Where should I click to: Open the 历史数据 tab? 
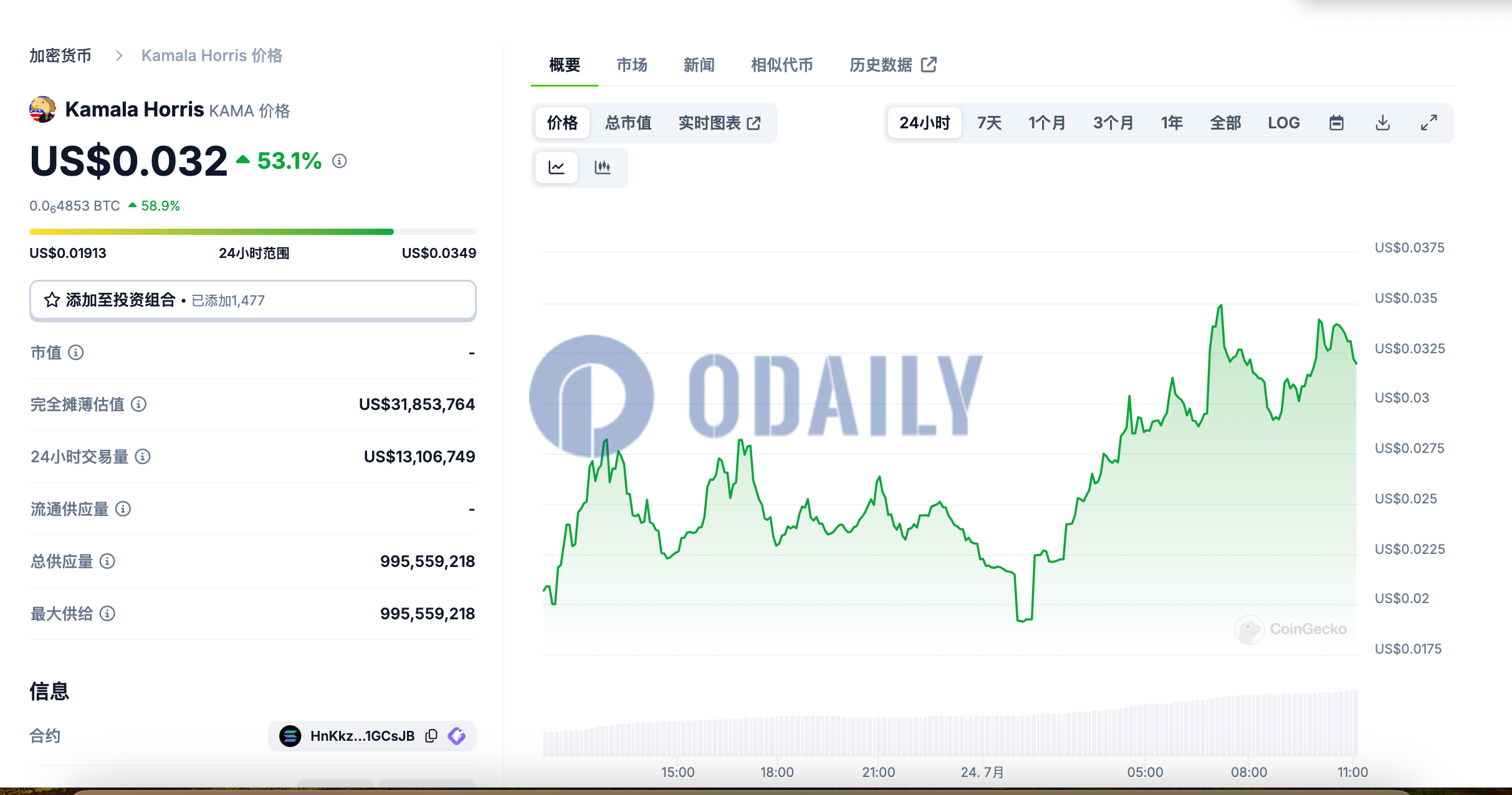(x=893, y=65)
